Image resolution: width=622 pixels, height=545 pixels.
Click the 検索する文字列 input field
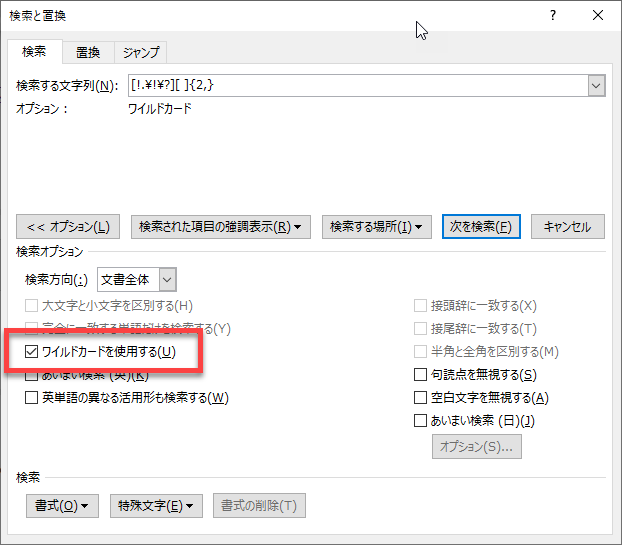(x=356, y=86)
